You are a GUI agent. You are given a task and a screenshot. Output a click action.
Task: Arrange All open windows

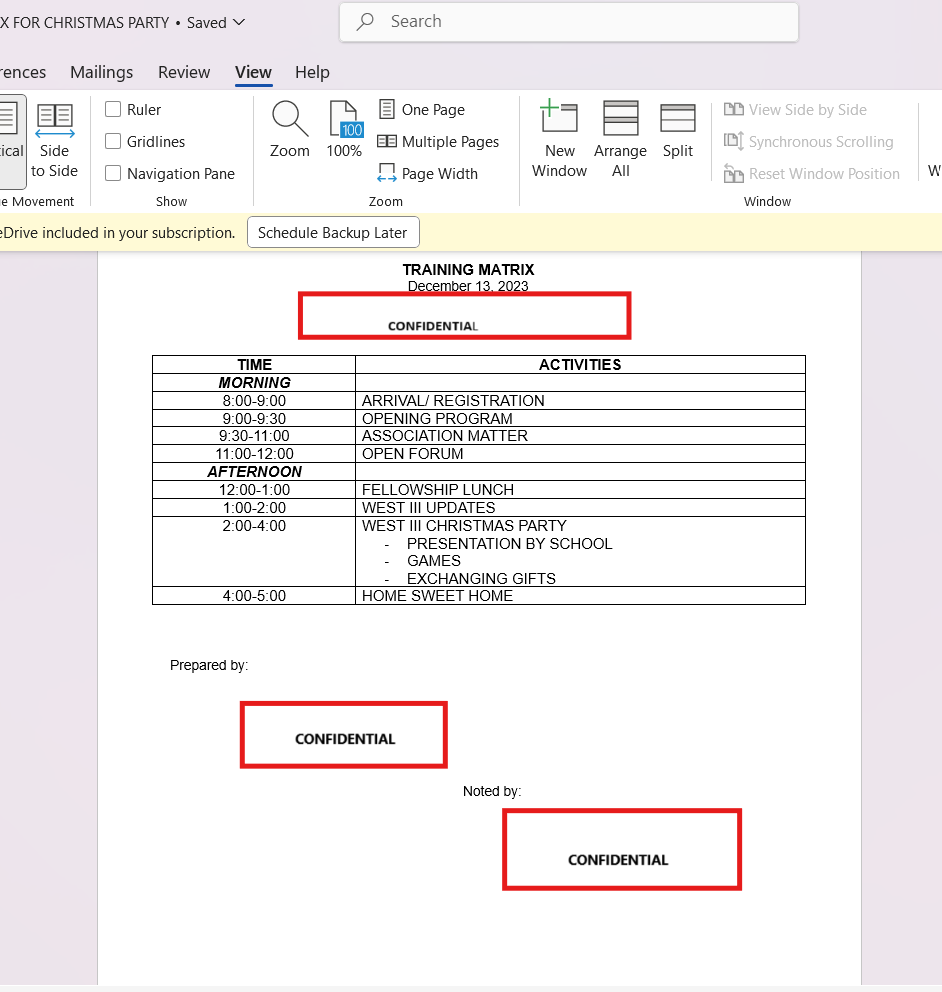point(621,139)
